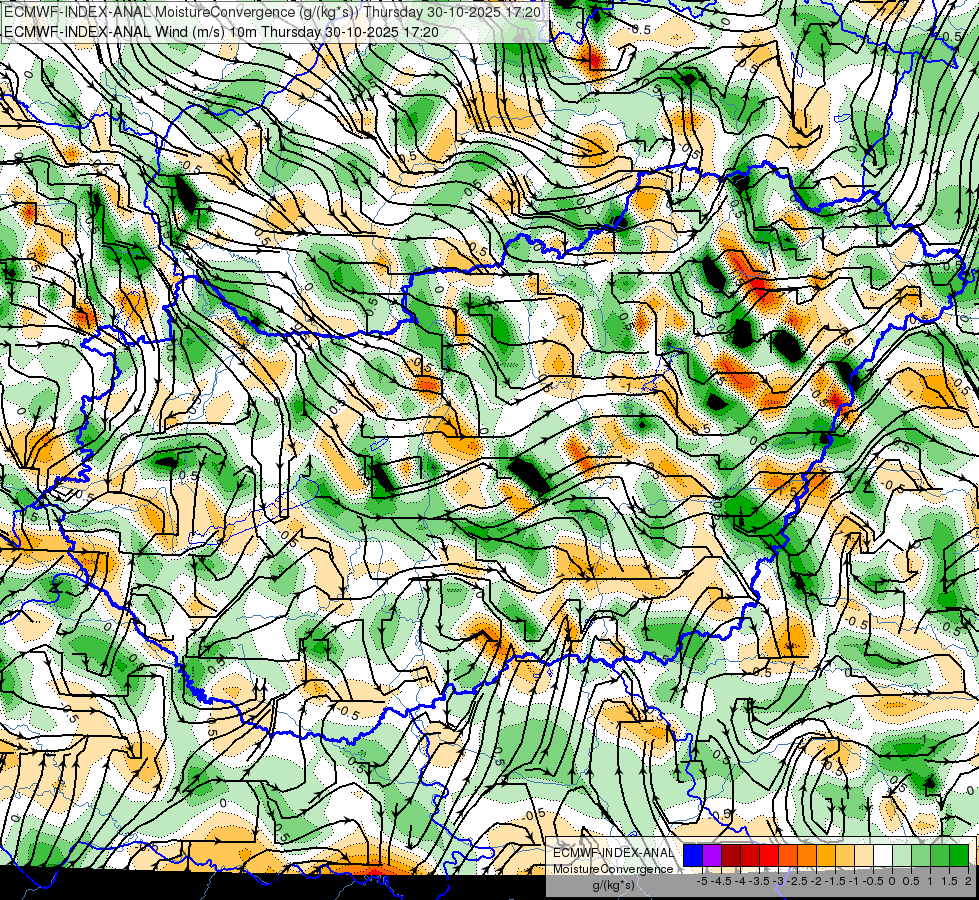The width and height of the screenshot is (979, 900).
Task: Pick the white swatch in the color scale
Action: pyautogui.click(x=883, y=855)
